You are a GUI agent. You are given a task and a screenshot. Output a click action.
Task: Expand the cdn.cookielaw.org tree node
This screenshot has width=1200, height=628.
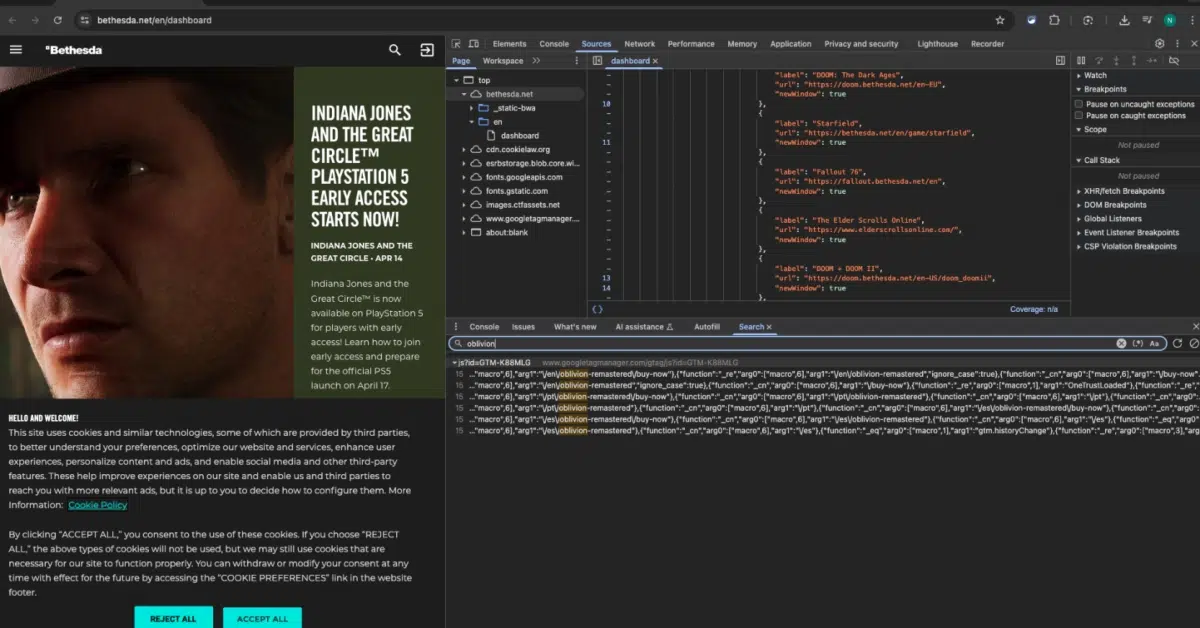click(x=464, y=150)
